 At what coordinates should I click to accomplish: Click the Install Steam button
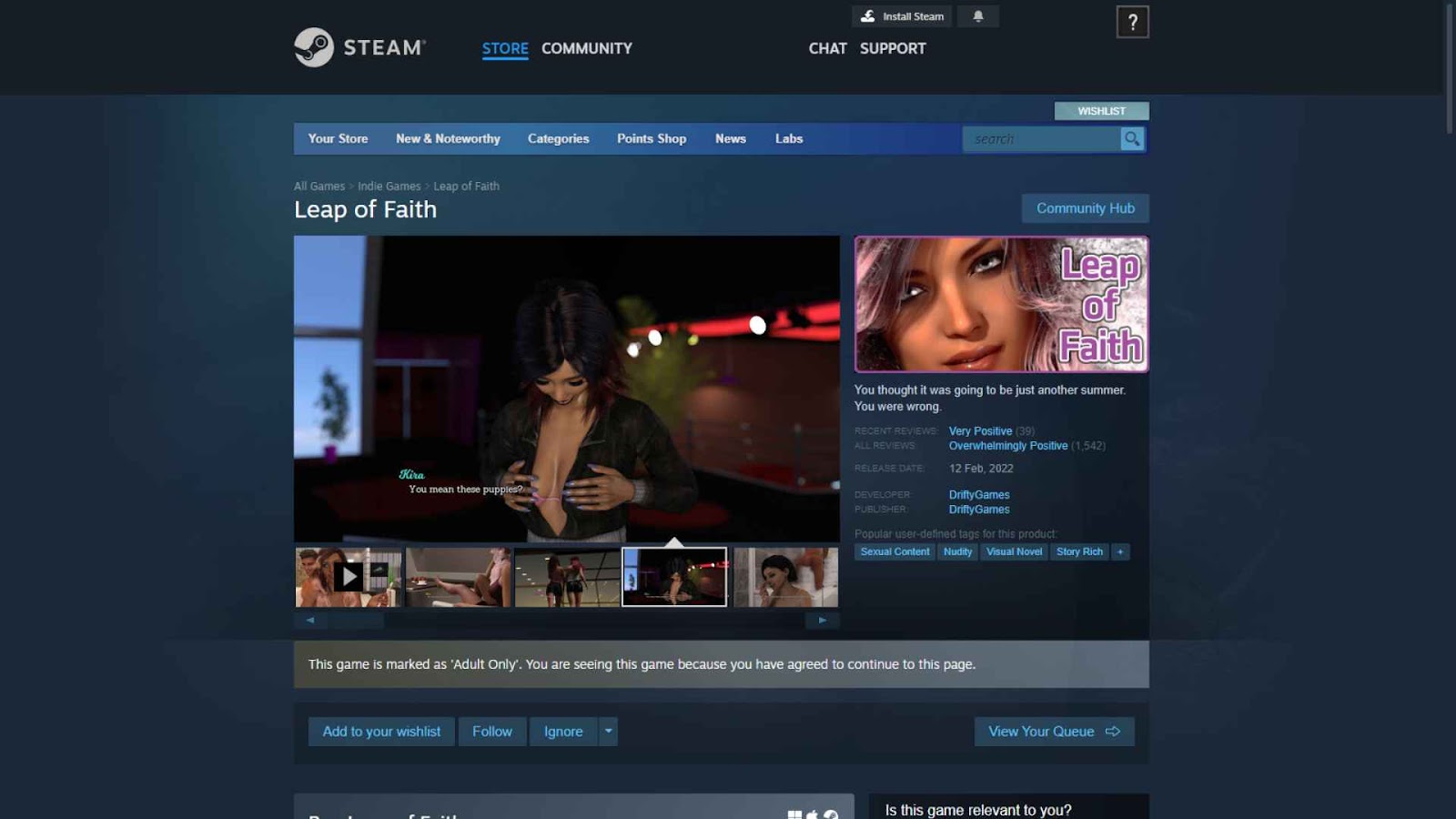point(902,16)
